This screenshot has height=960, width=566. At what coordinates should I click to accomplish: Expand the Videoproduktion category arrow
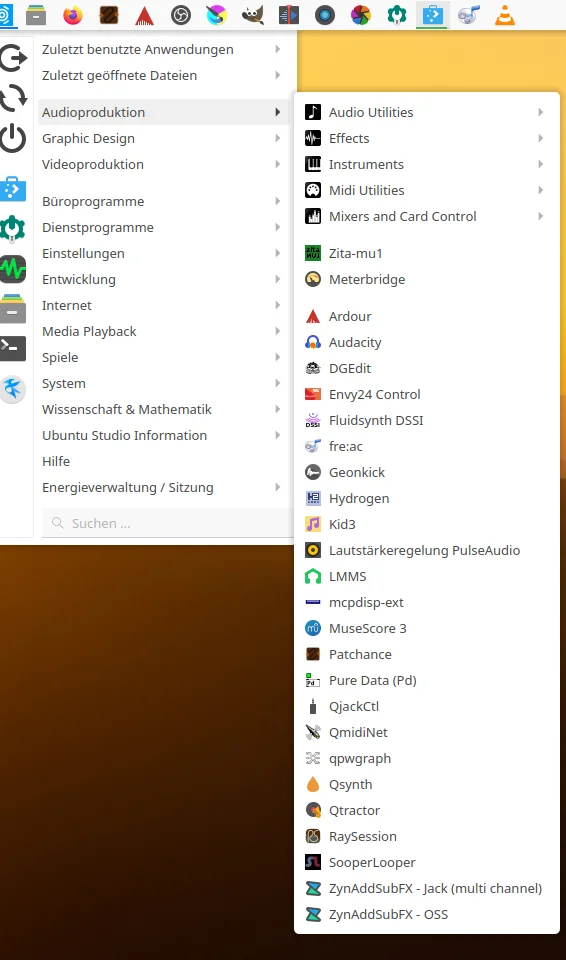[277, 164]
